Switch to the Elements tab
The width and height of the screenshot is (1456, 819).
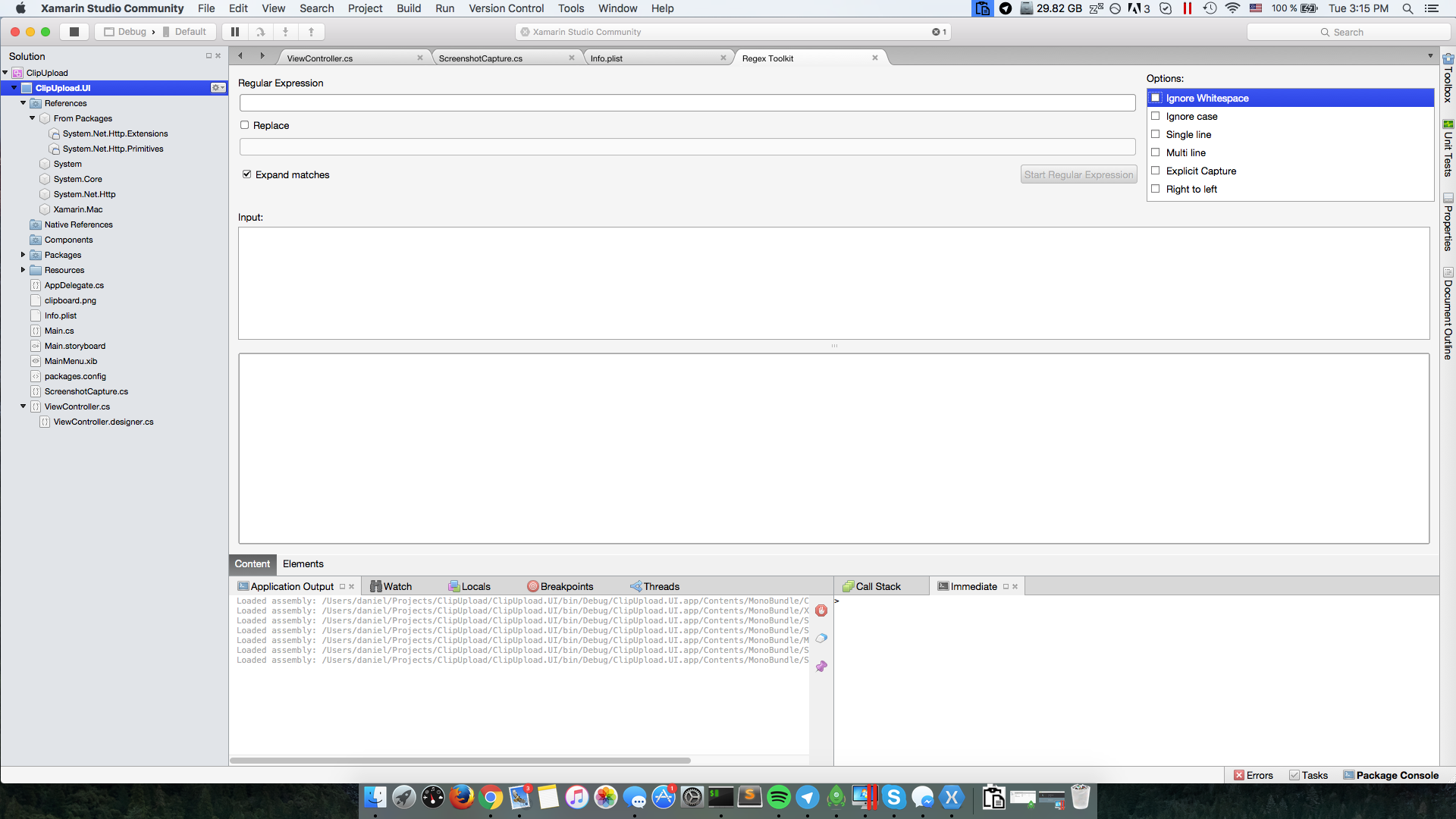click(x=303, y=564)
